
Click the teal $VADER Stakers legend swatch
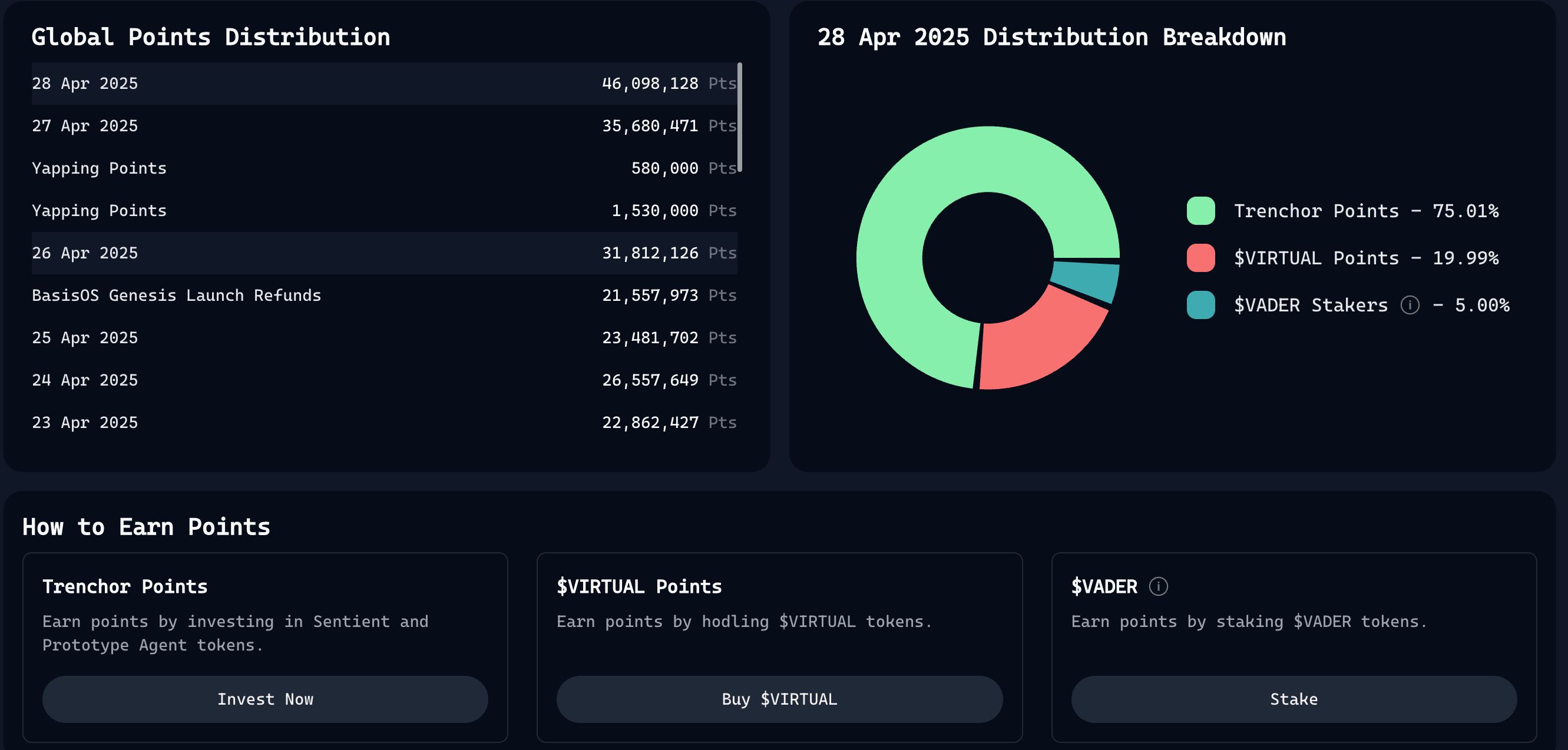point(1200,305)
